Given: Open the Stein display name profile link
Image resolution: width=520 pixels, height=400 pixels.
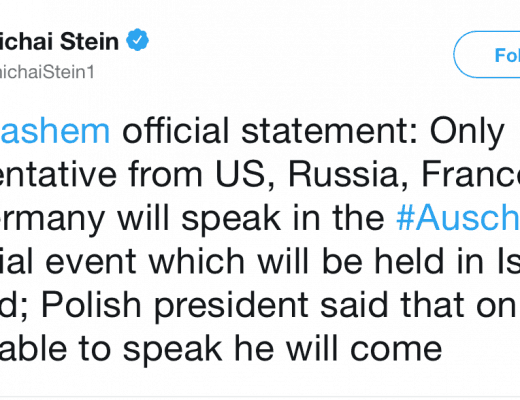Looking at the screenshot, I should [x=59, y=42].
